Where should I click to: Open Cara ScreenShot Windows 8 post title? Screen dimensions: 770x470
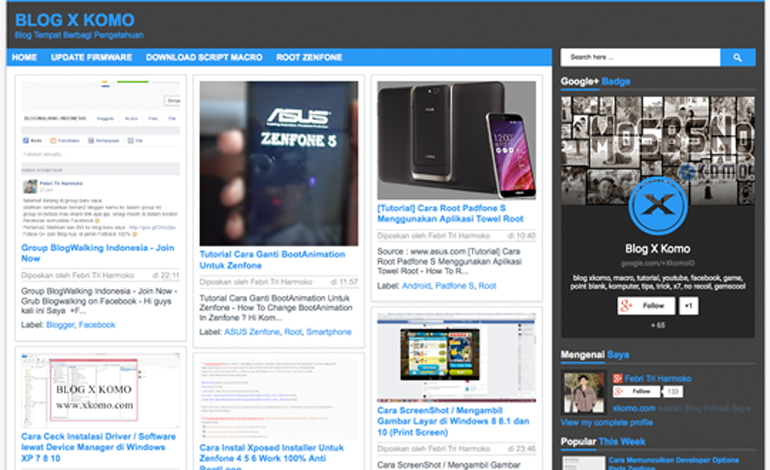[x=453, y=421]
